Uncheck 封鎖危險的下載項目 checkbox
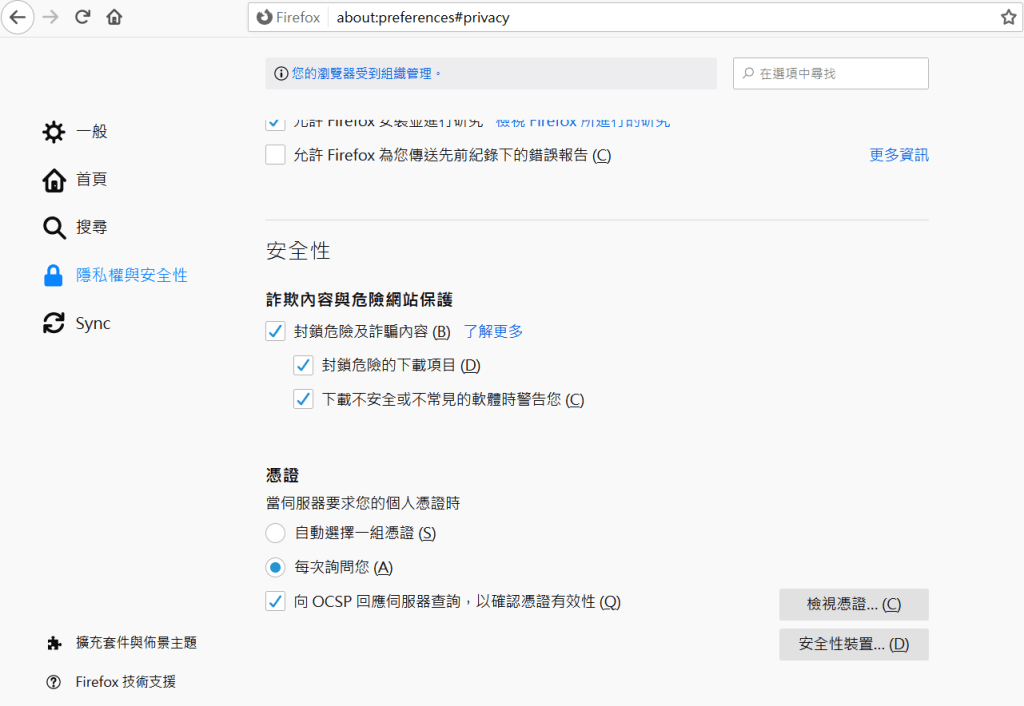This screenshot has width=1024, height=706. (x=303, y=365)
